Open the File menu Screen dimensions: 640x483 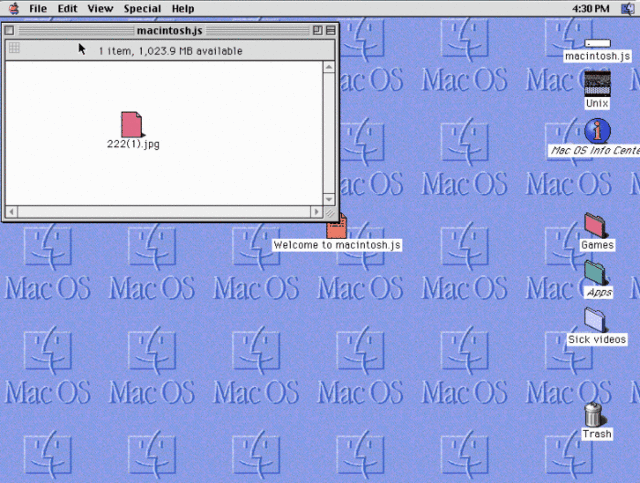coord(38,9)
